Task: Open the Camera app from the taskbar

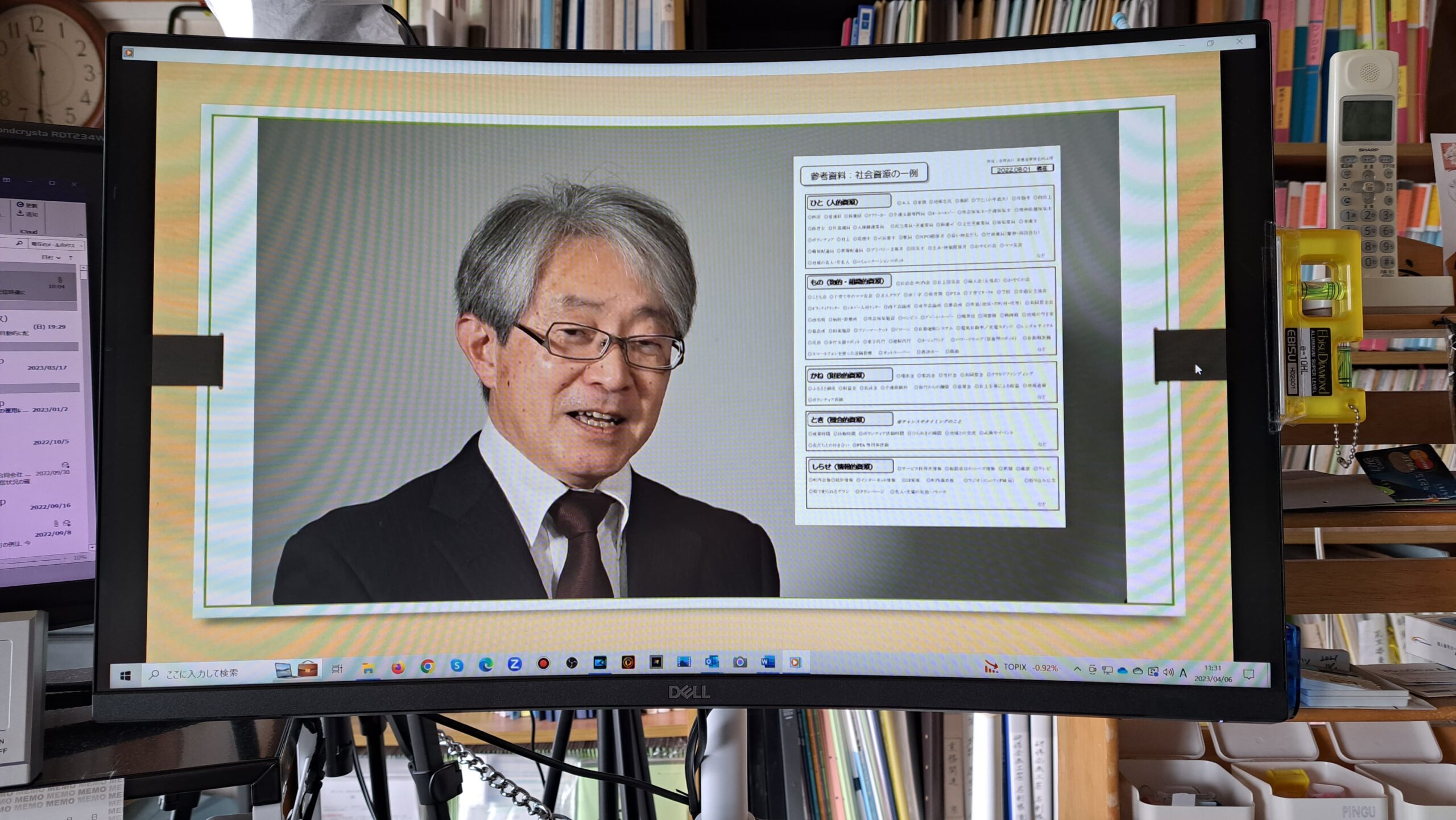Action: tap(740, 662)
